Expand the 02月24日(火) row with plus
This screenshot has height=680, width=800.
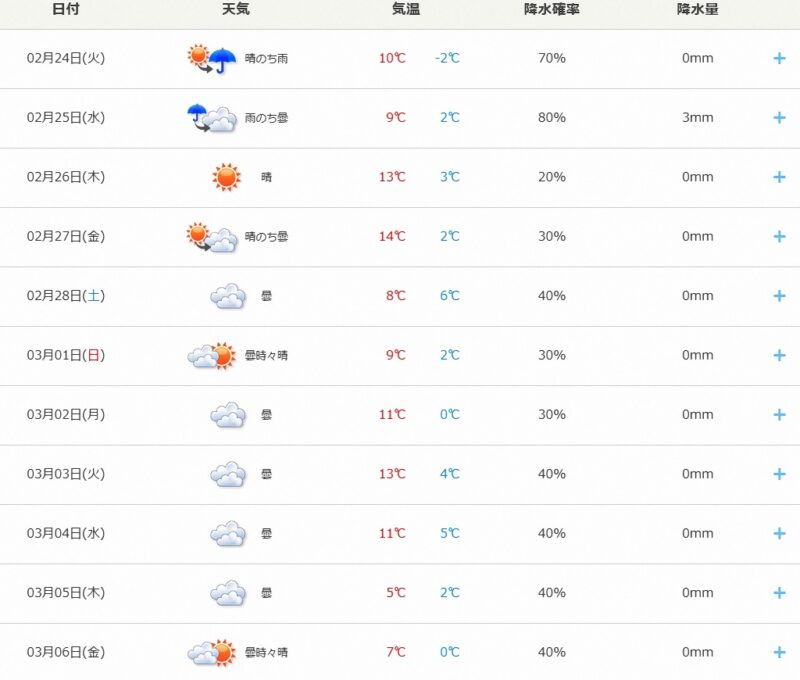779,58
